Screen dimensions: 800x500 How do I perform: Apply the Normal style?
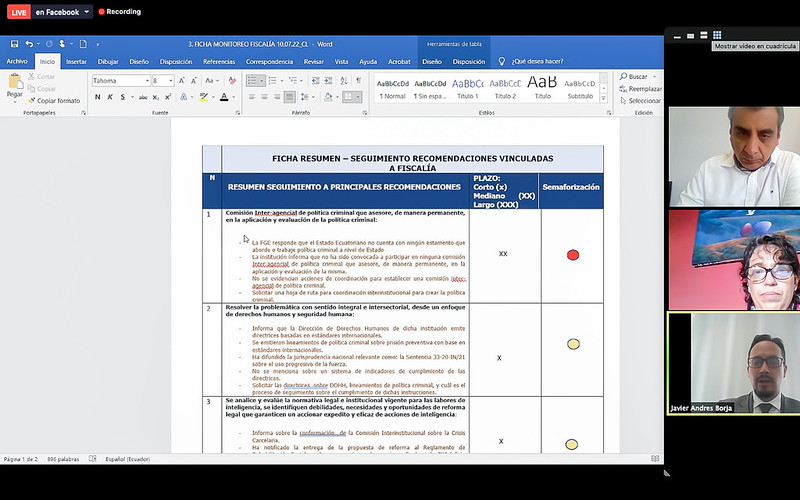click(393, 88)
